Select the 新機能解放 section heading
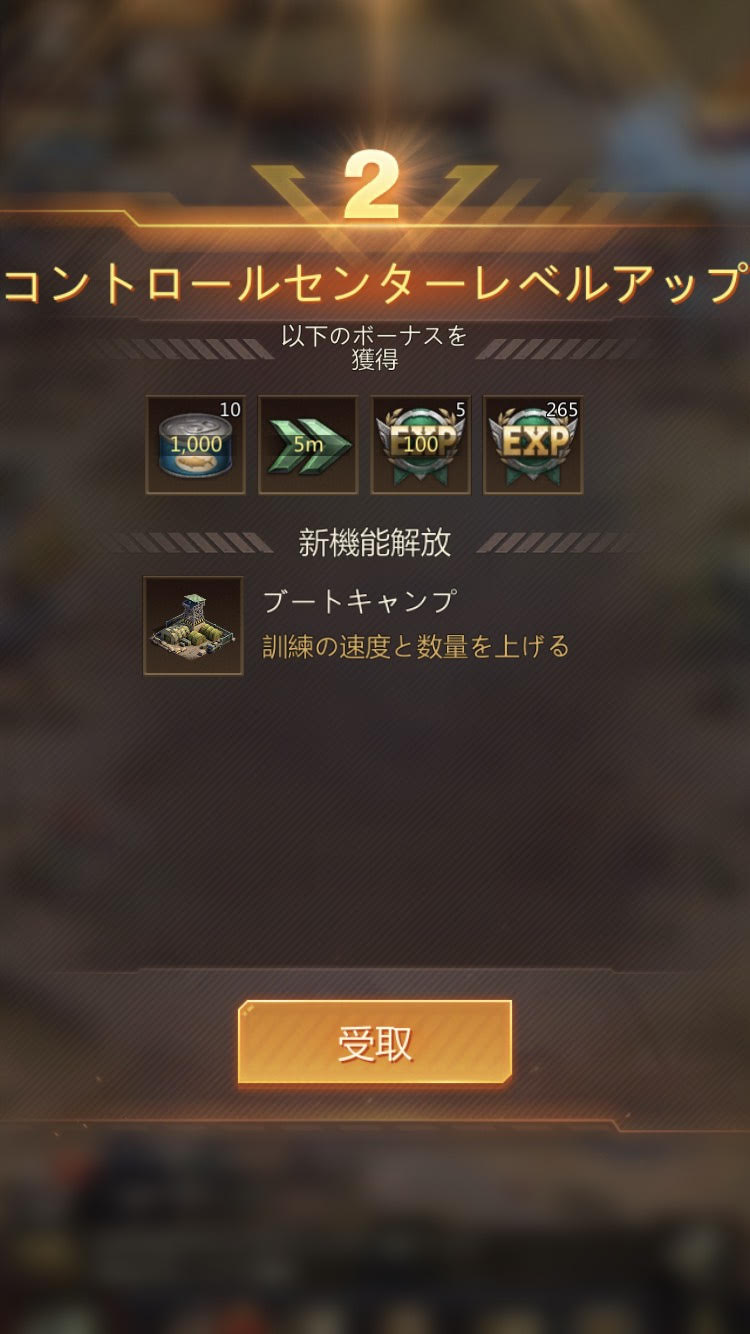This screenshot has width=750, height=1334. pyautogui.click(x=375, y=543)
